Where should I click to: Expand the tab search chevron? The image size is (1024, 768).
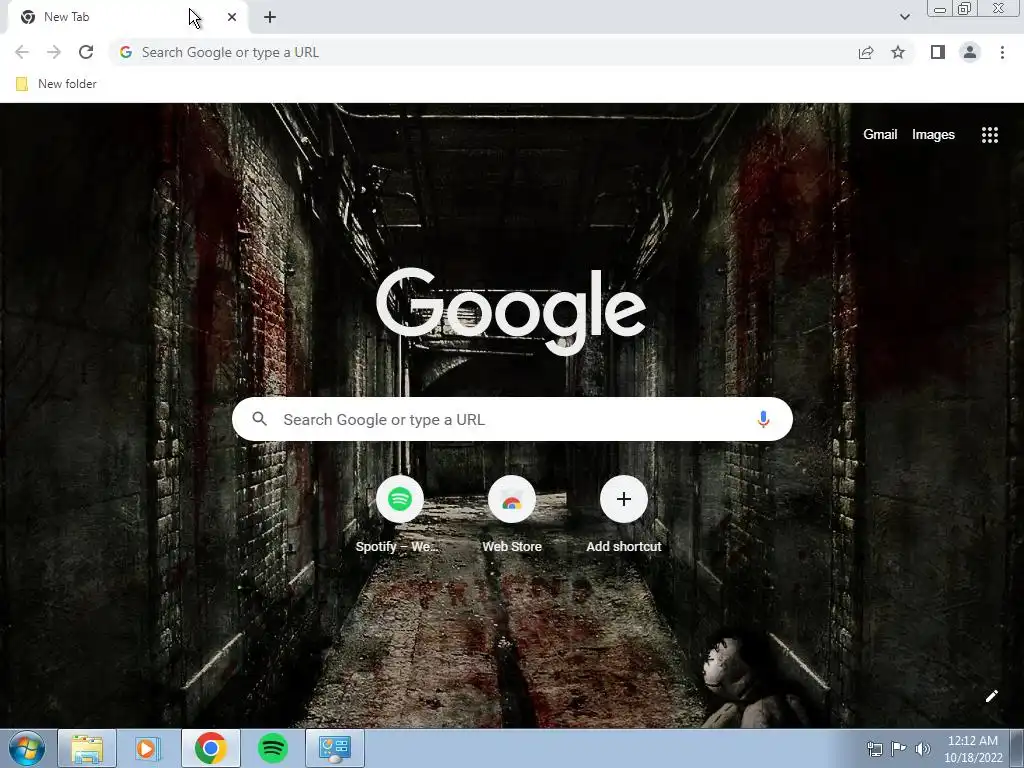coord(904,17)
